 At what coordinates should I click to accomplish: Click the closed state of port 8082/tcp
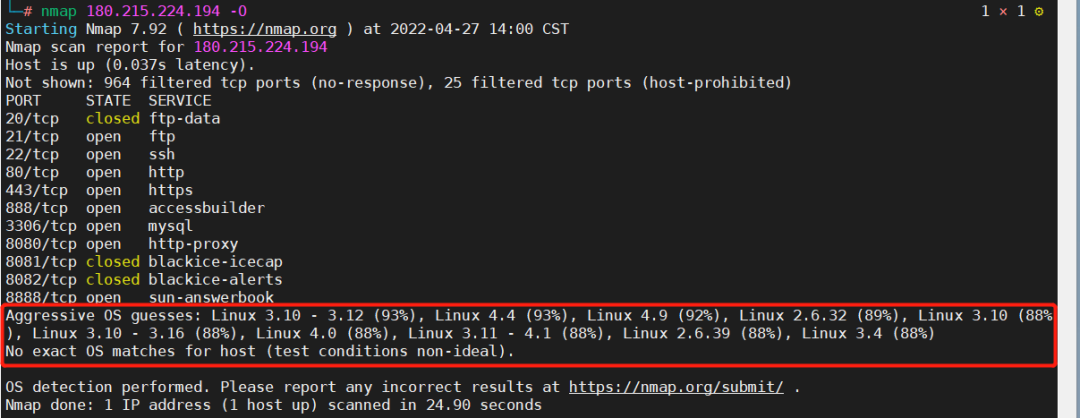pos(113,280)
